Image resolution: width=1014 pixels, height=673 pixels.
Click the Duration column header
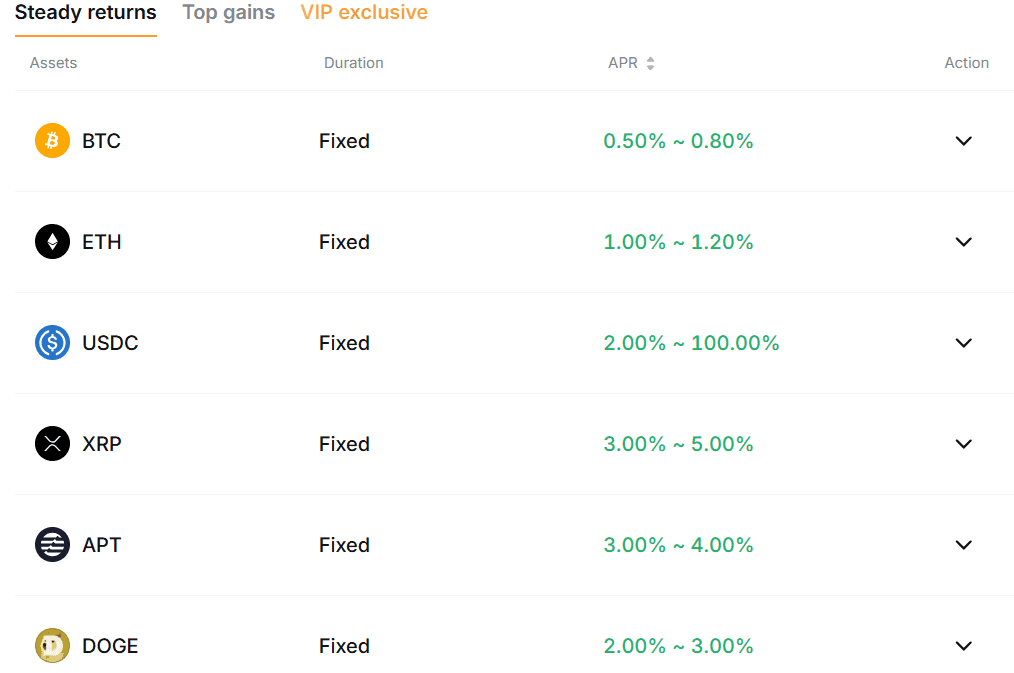[353, 63]
